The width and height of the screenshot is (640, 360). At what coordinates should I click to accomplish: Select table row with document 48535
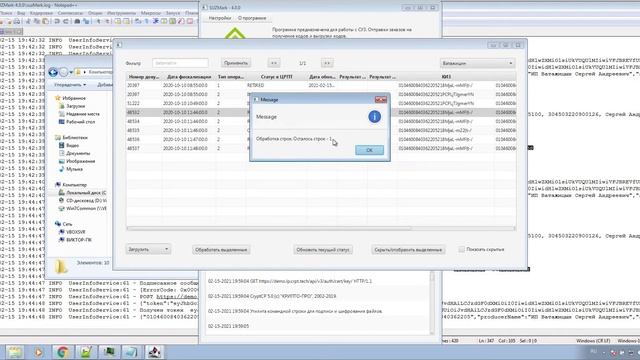321,130
